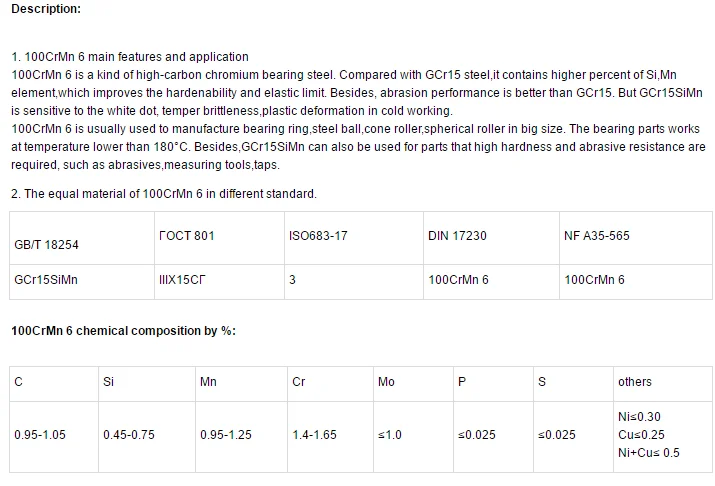Click the Mn column header

pyautogui.click(x=241, y=384)
